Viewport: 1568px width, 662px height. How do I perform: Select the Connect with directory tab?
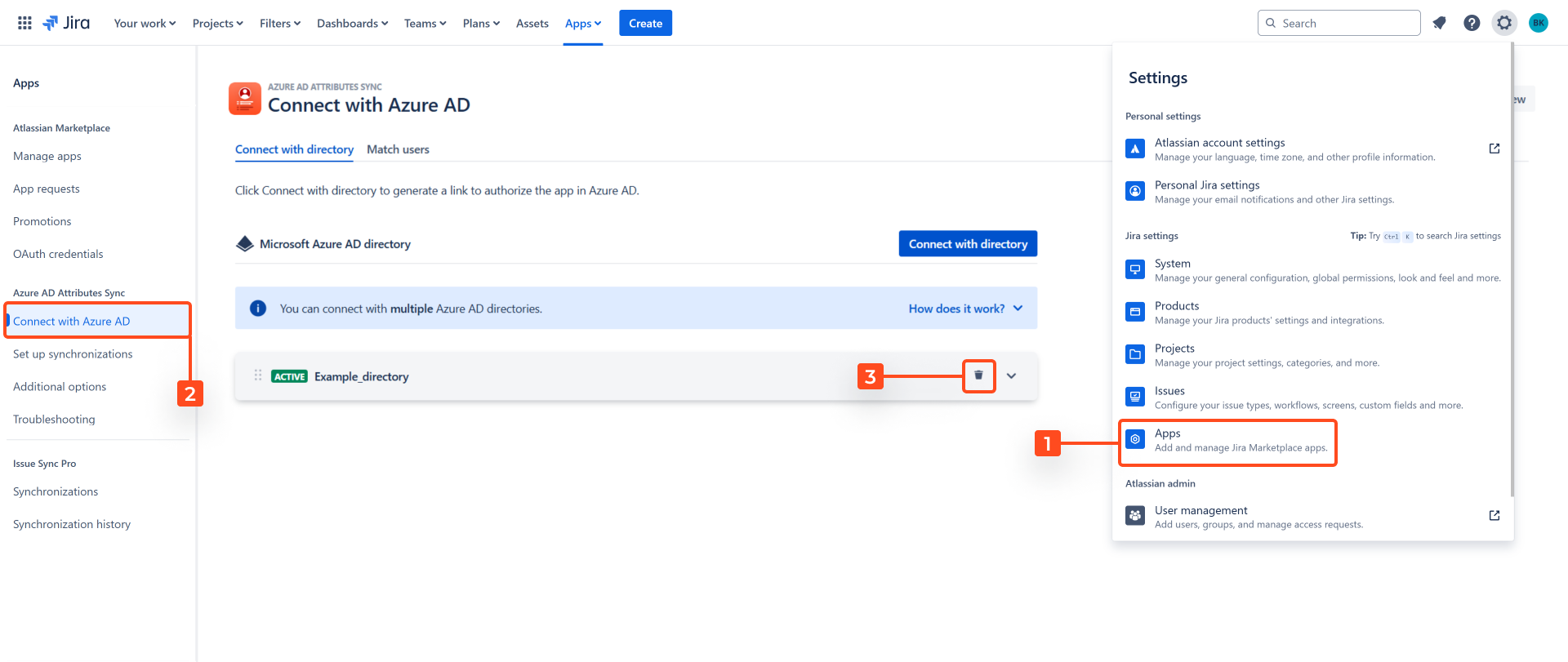click(294, 149)
